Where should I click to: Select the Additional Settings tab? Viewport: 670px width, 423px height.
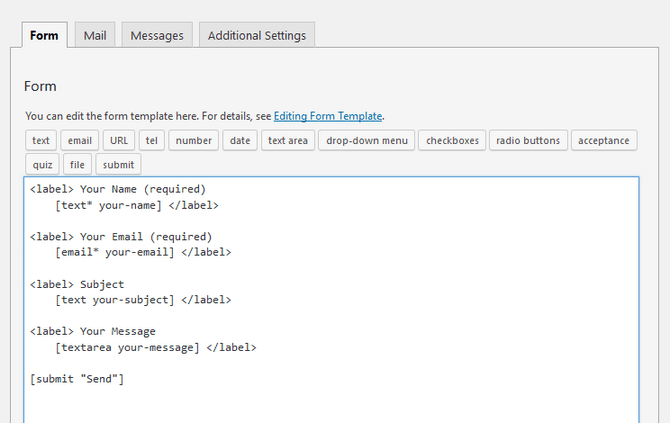(257, 35)
